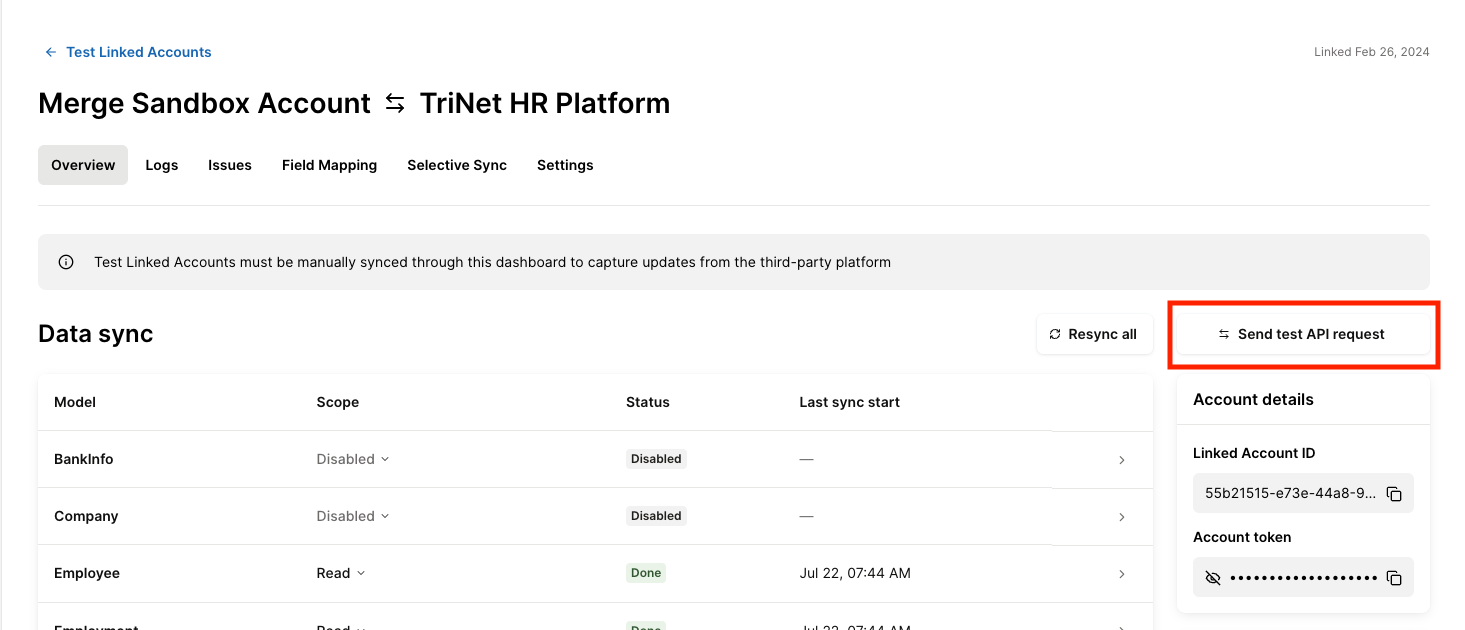Open BankInfo row details chevron
Screen dimensions: 1465x630
click(1121, 460)
